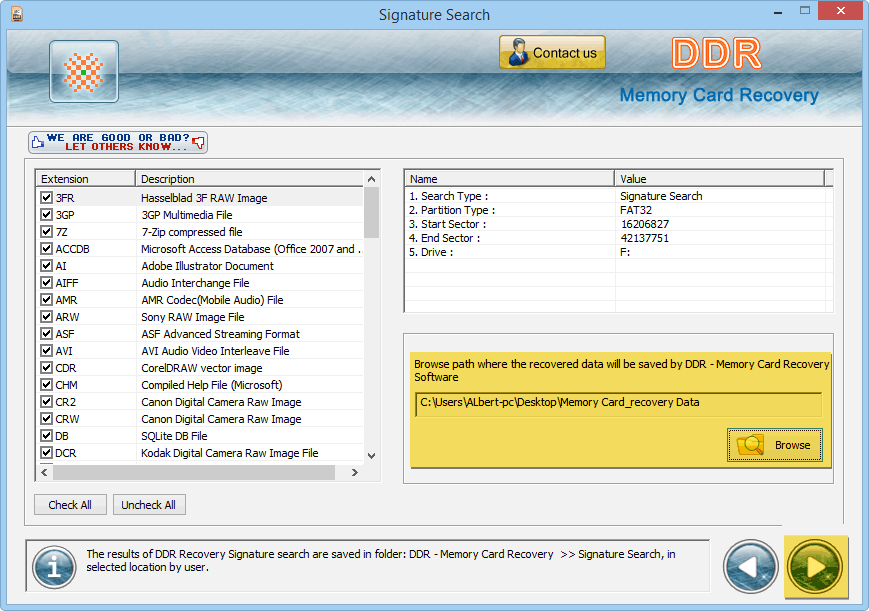Select 'Sony RAW Image File' description
Viewport: 869px width, 611px height.
(192, 317)
